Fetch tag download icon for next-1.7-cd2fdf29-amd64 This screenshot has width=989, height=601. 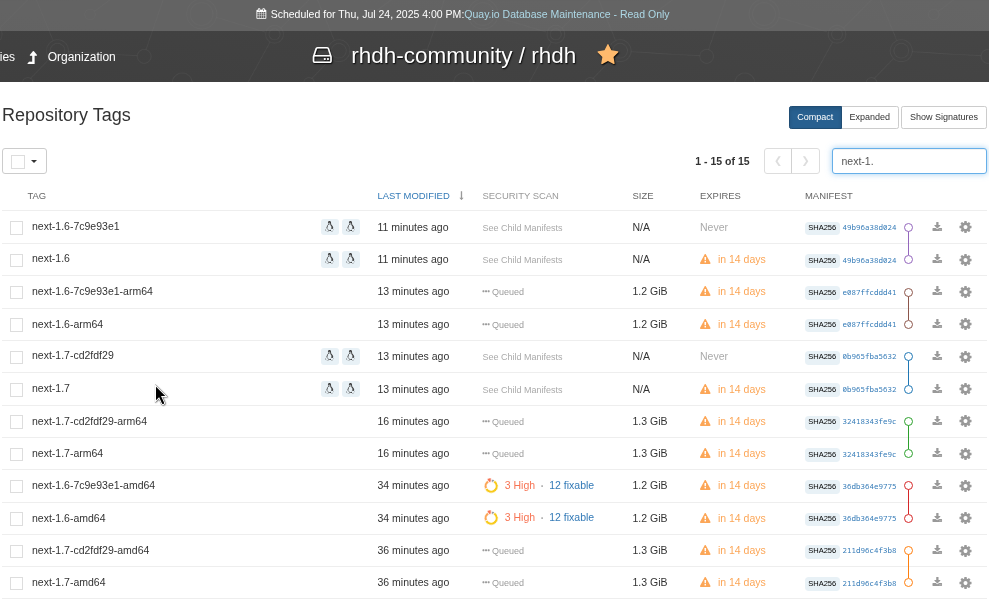(x=937, y=550)
